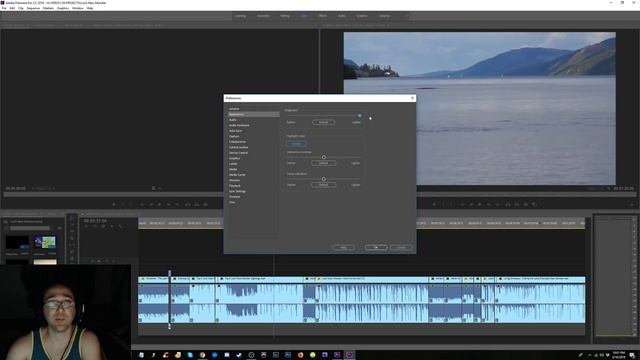Open the Audio Hardware preferences category
This screenshot has height=360, width=640.
239,125
